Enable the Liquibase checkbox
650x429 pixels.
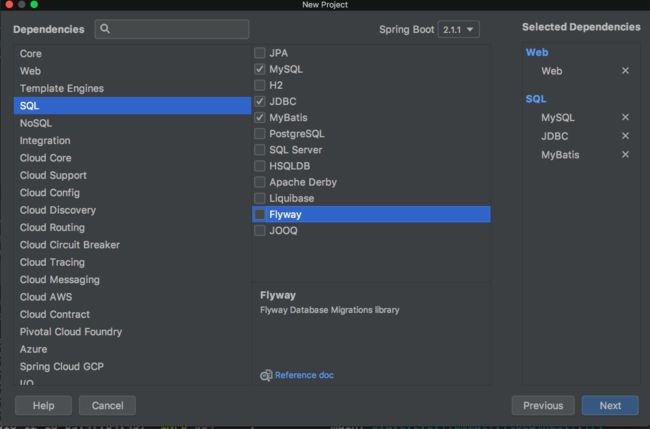tap(260, 198)
